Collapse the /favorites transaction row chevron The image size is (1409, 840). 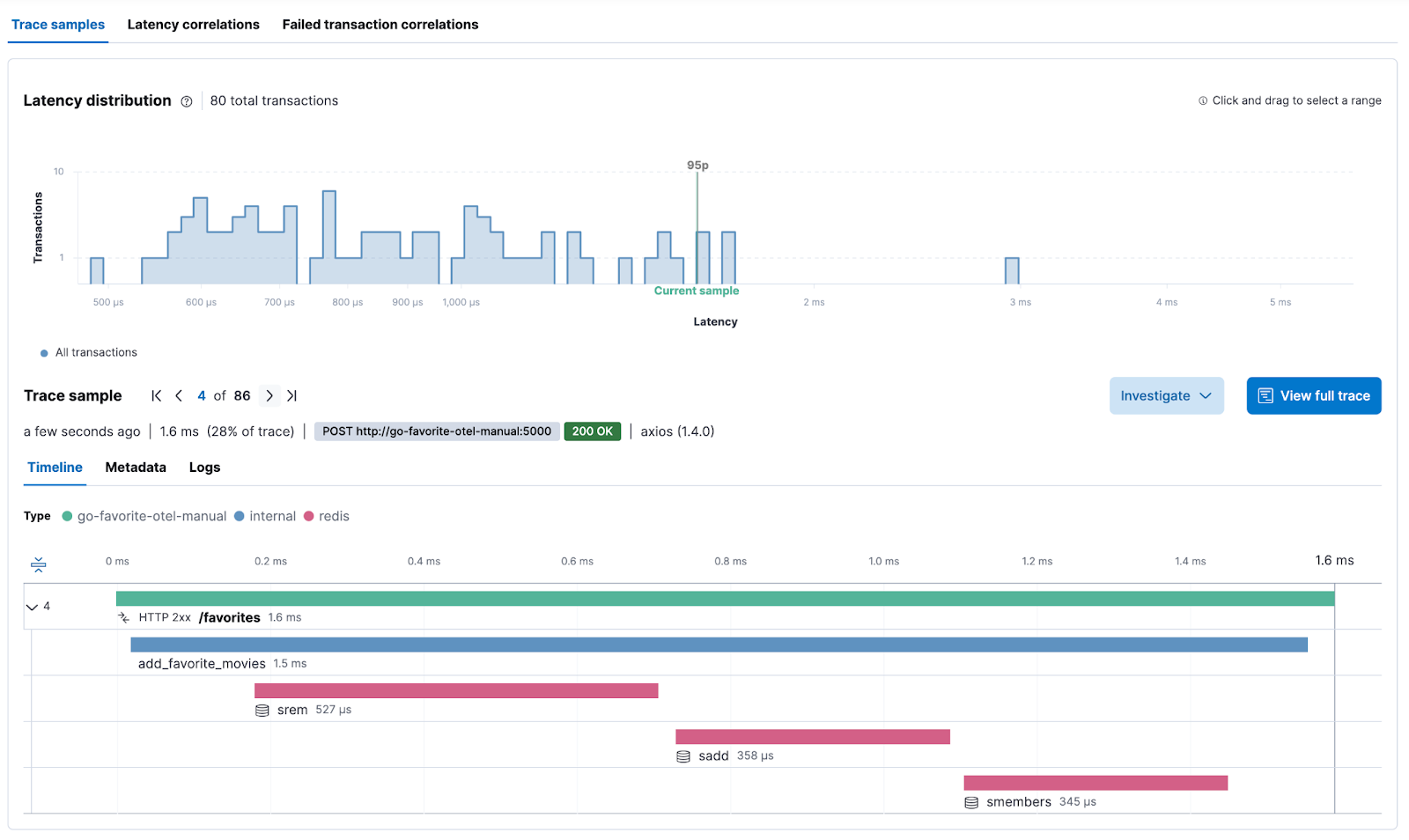(33, 607)
